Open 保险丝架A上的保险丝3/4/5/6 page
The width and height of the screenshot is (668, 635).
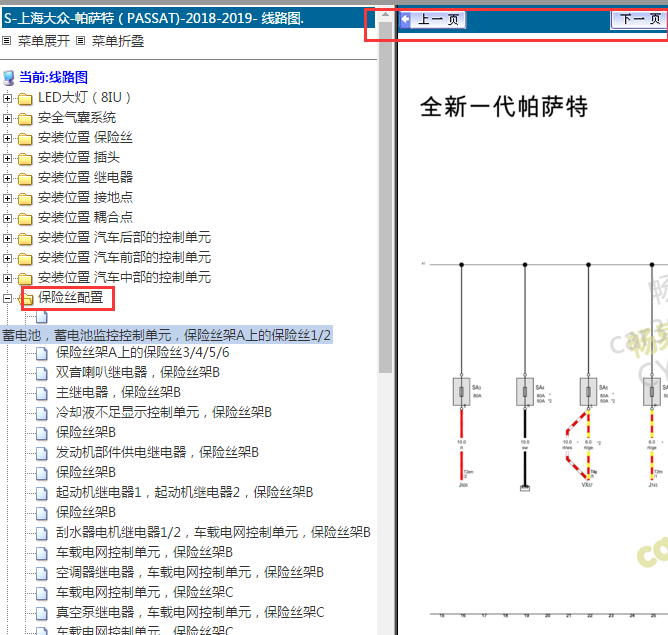click(143, 353)
